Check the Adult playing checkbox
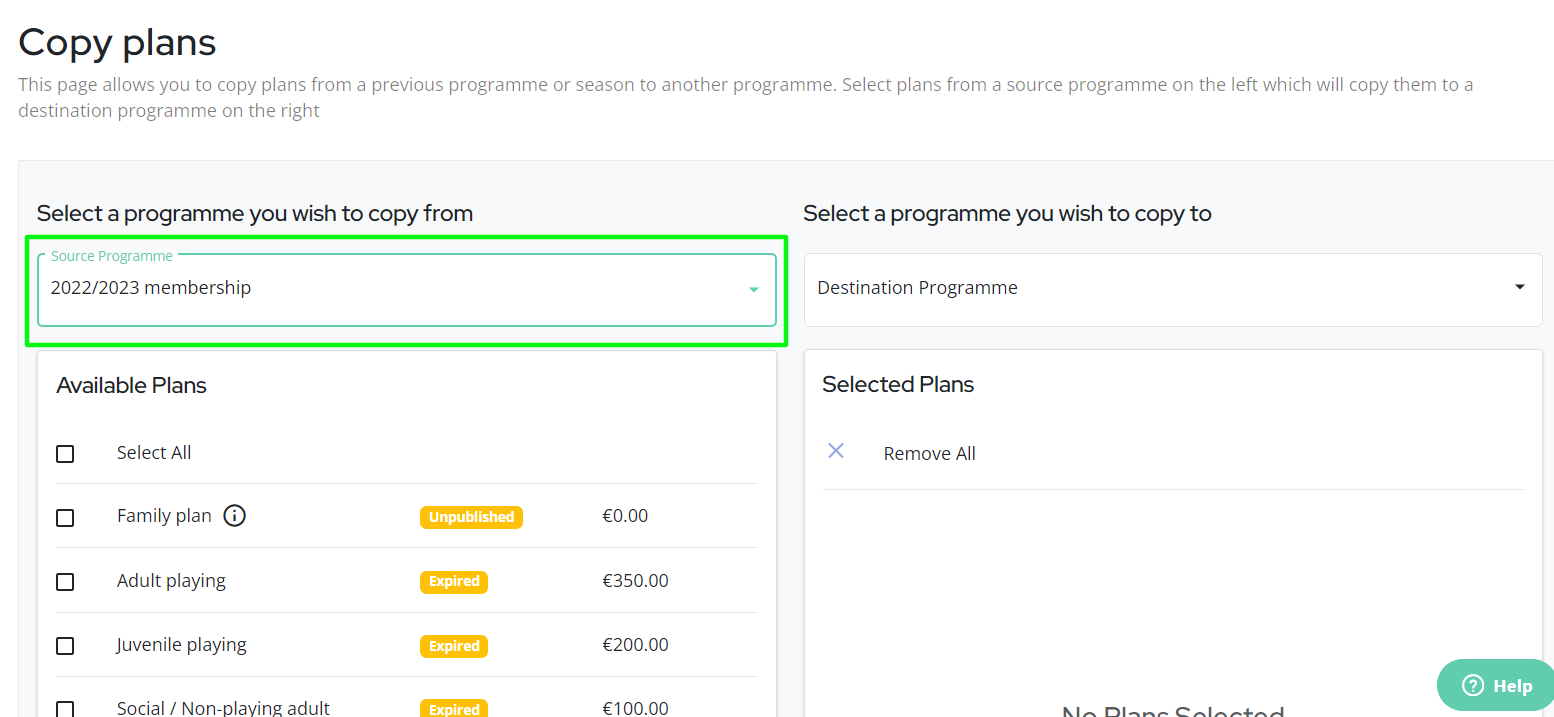This screenshot has width=1554, height=717. tap(65, 582)
